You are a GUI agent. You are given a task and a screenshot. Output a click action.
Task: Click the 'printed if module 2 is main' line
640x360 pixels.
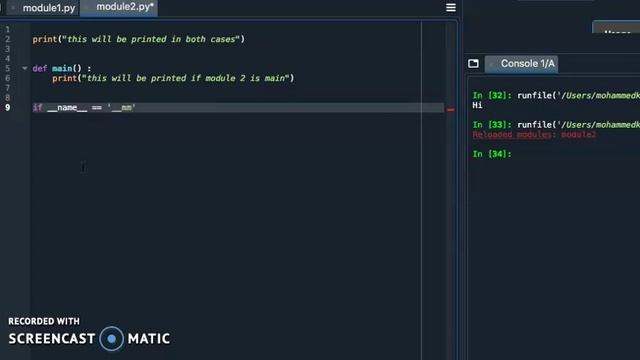tap(173, 78)
